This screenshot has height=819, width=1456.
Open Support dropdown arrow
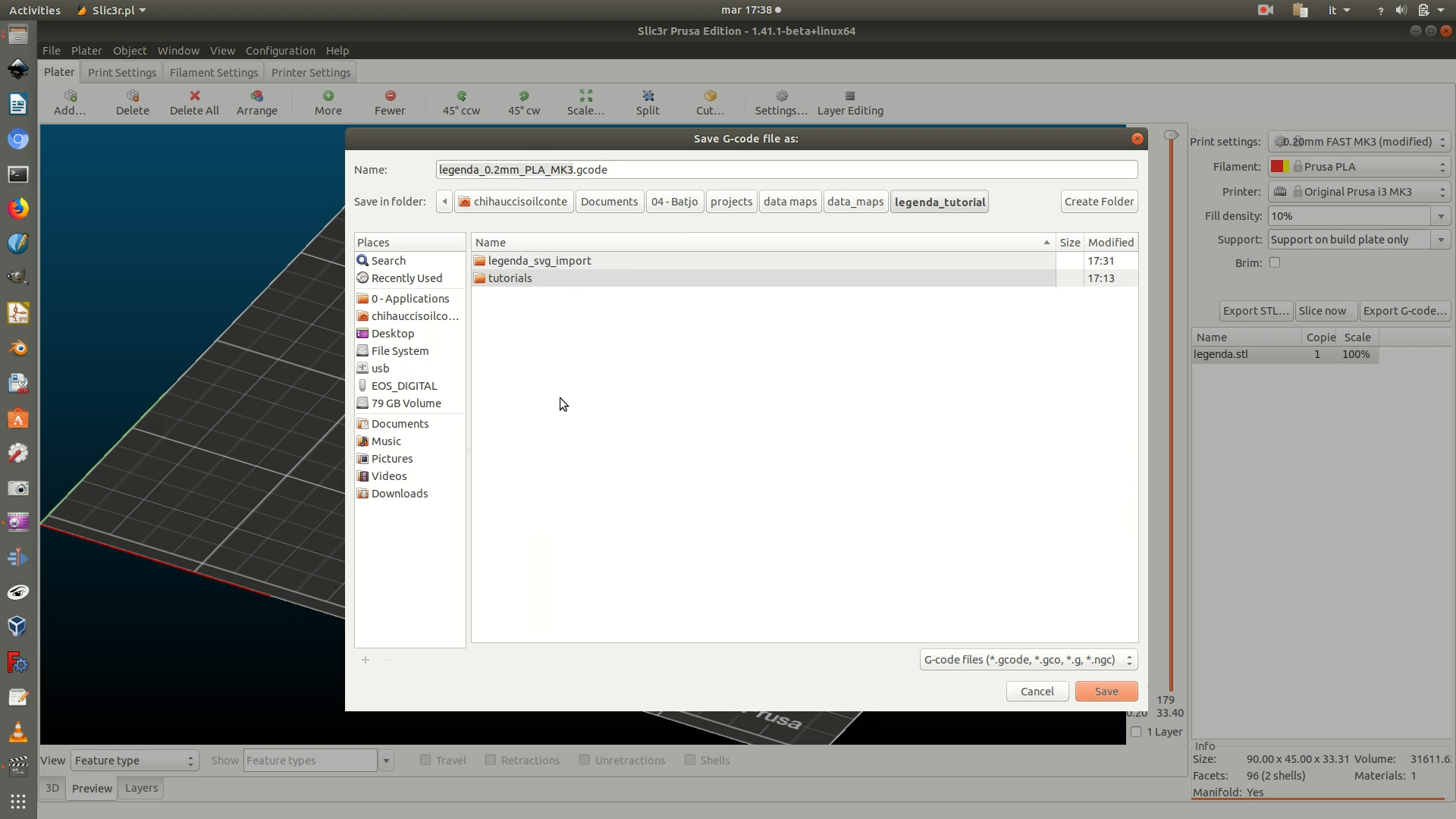(x=1441, y=240)
